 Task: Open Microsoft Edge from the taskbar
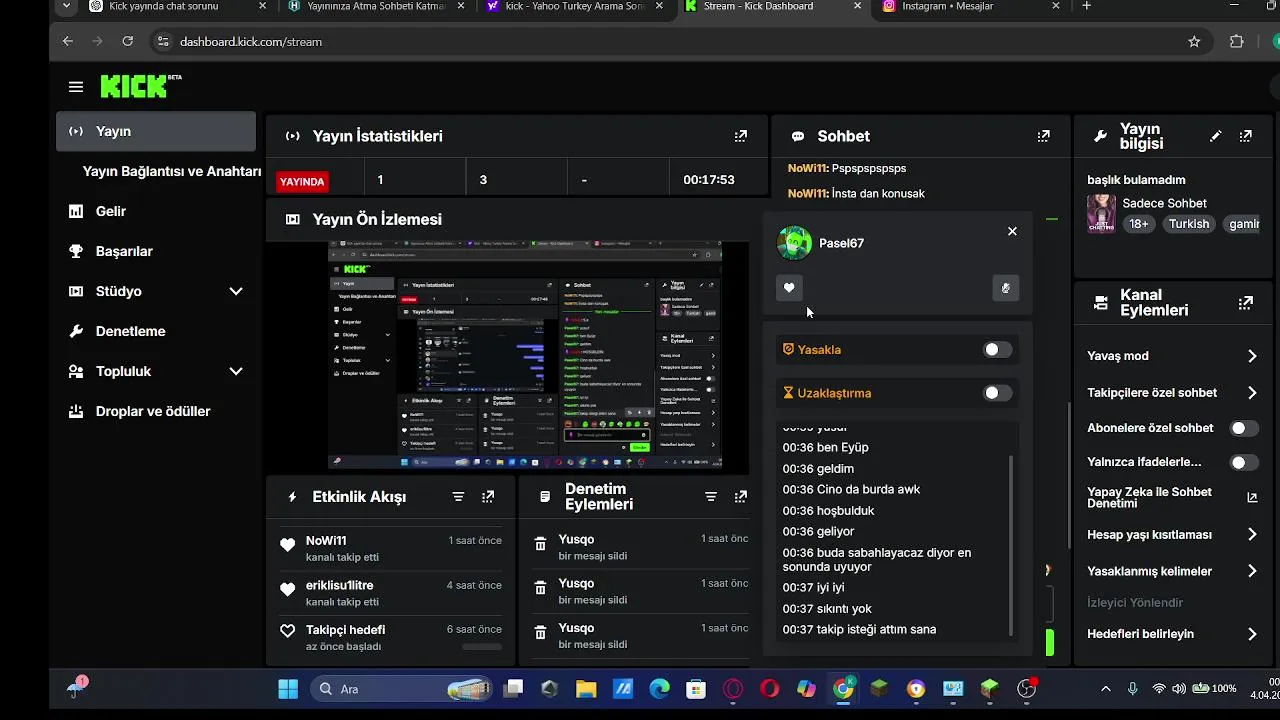pyautogui.click(x=660, y=689)
